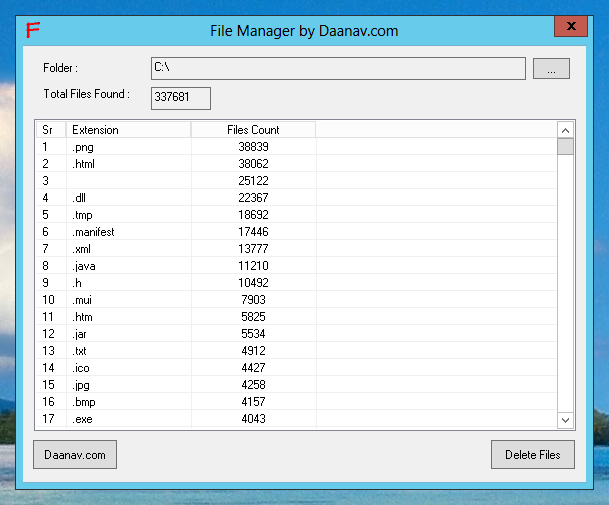Select the Total Files Found value box

(x=181, y=98)
